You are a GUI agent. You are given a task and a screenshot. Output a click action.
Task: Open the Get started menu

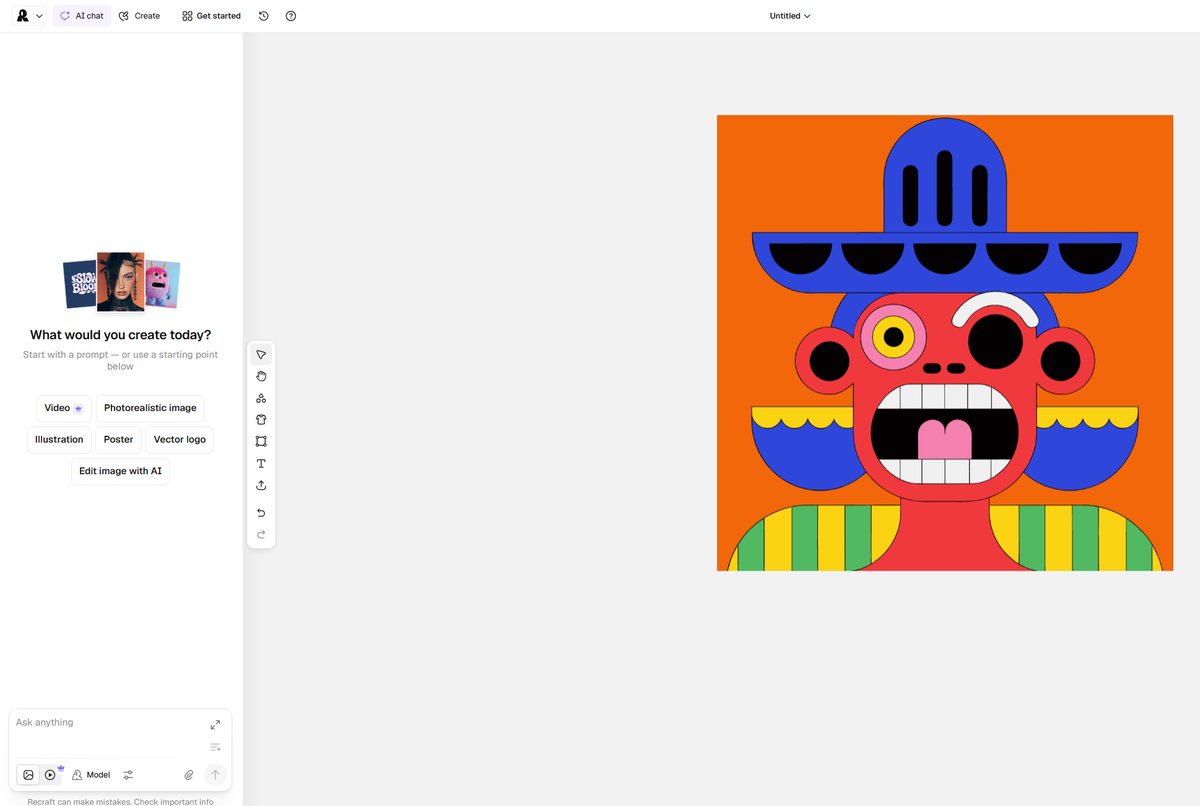click(211, 16)
